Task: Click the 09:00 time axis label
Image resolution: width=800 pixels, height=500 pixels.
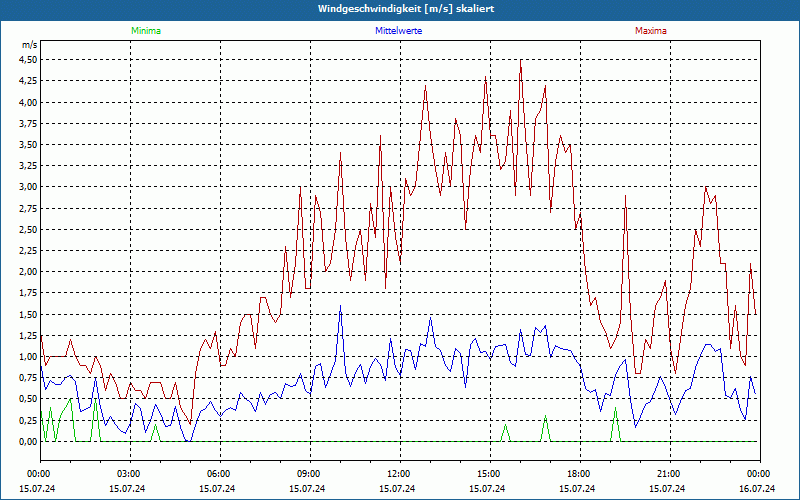Action: pos(310,474)
